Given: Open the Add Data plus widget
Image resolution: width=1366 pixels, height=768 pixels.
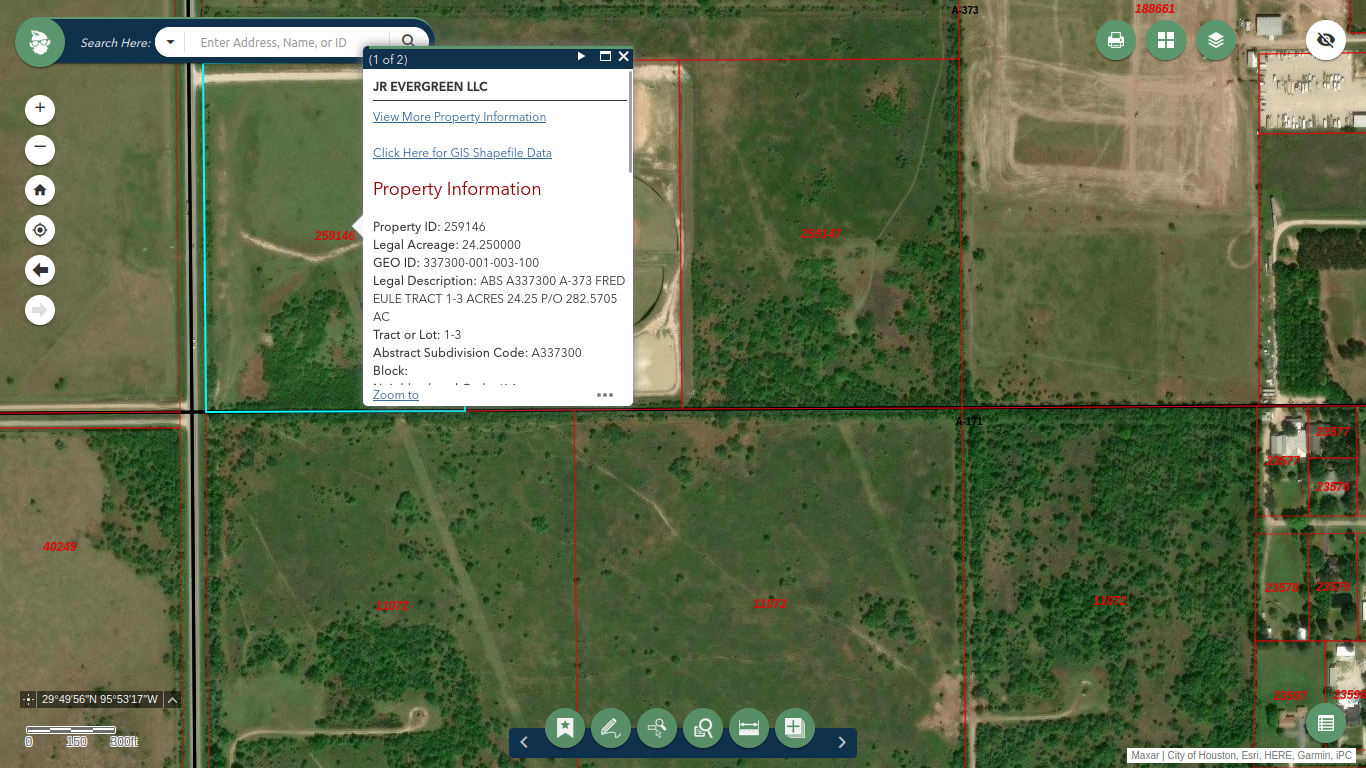Looking at the screenshot, I should 795,728.
